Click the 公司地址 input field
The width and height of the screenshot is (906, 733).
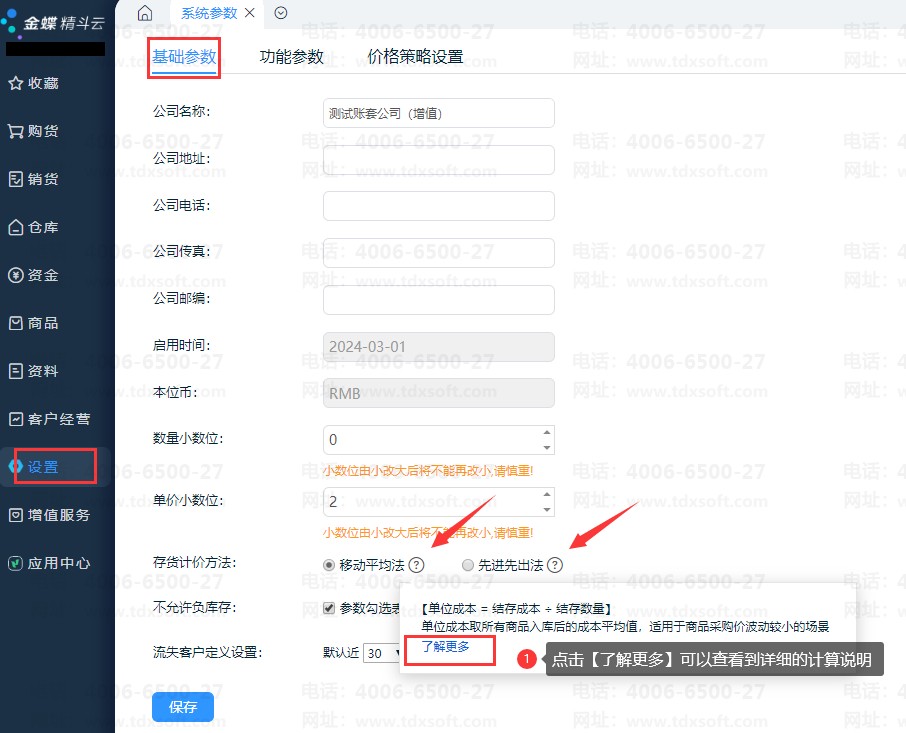(438, 160)
